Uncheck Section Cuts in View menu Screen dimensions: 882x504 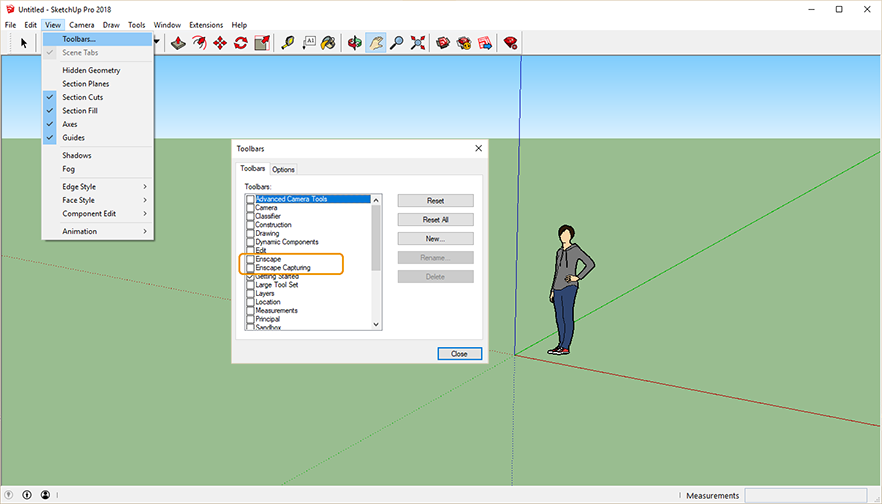98,97
